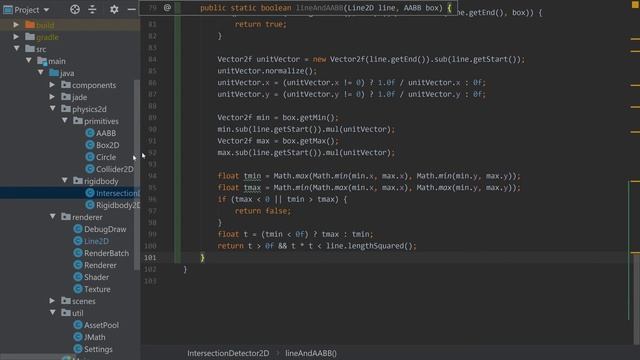Select the IntersectionDetector2D class in tree
Image resolution: width=640 pixels, height=360 pixels.
[x=118, y=193]
